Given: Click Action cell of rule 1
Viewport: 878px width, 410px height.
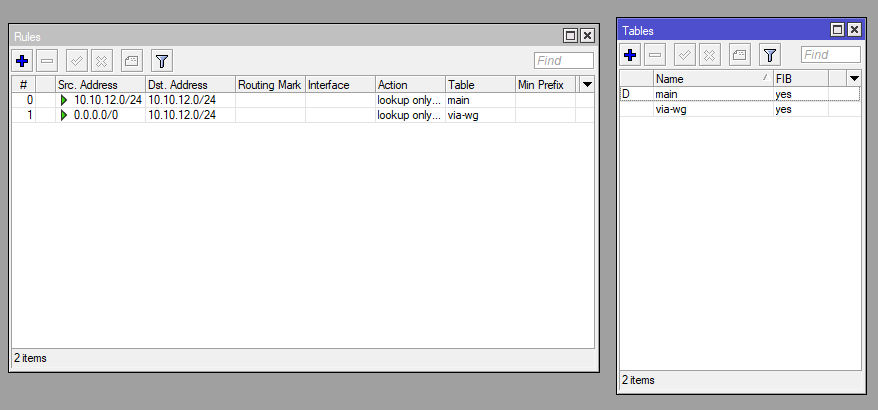Looking at the screenshot, I should [x=409, y=115].
